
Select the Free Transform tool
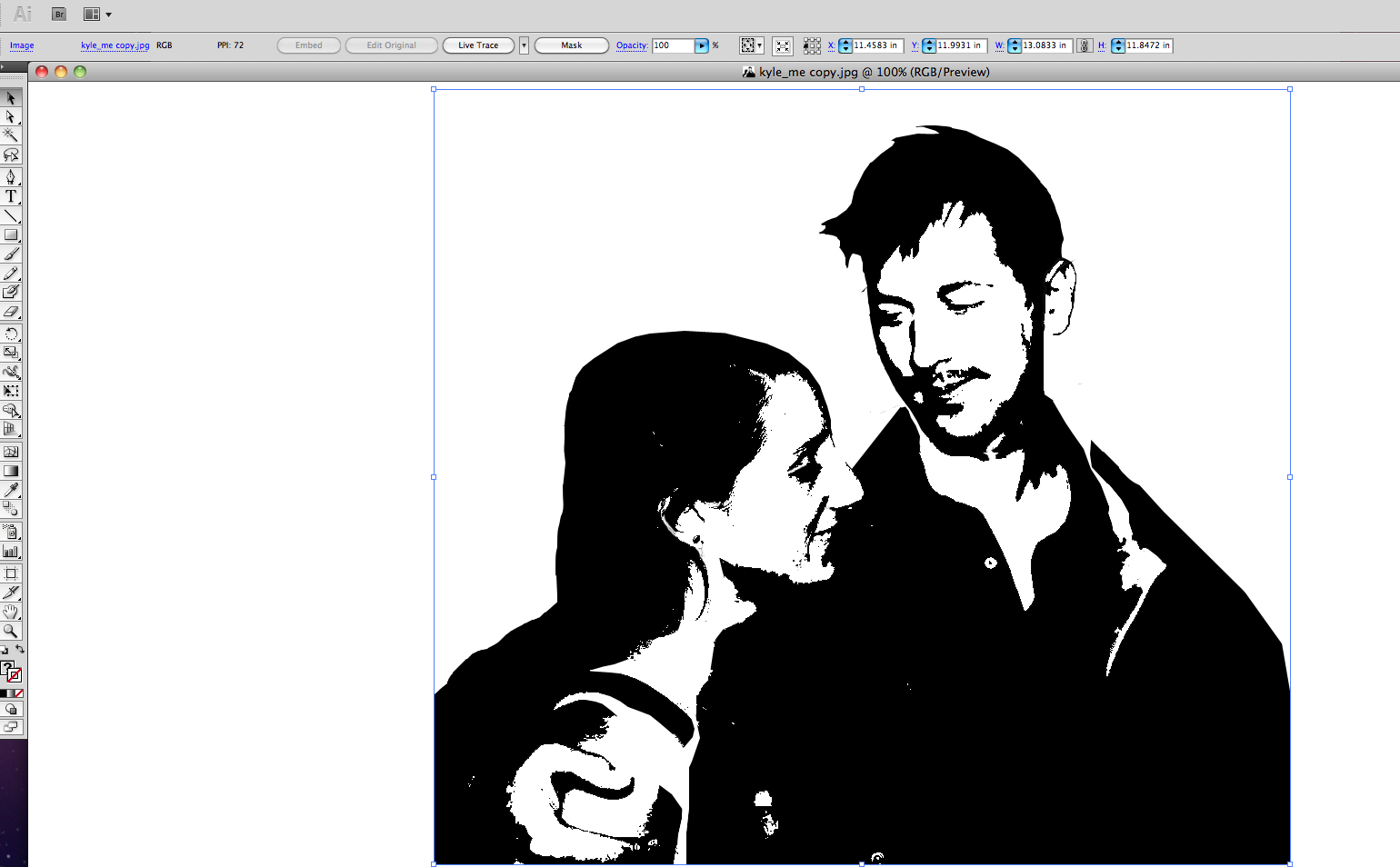point(11,391)
